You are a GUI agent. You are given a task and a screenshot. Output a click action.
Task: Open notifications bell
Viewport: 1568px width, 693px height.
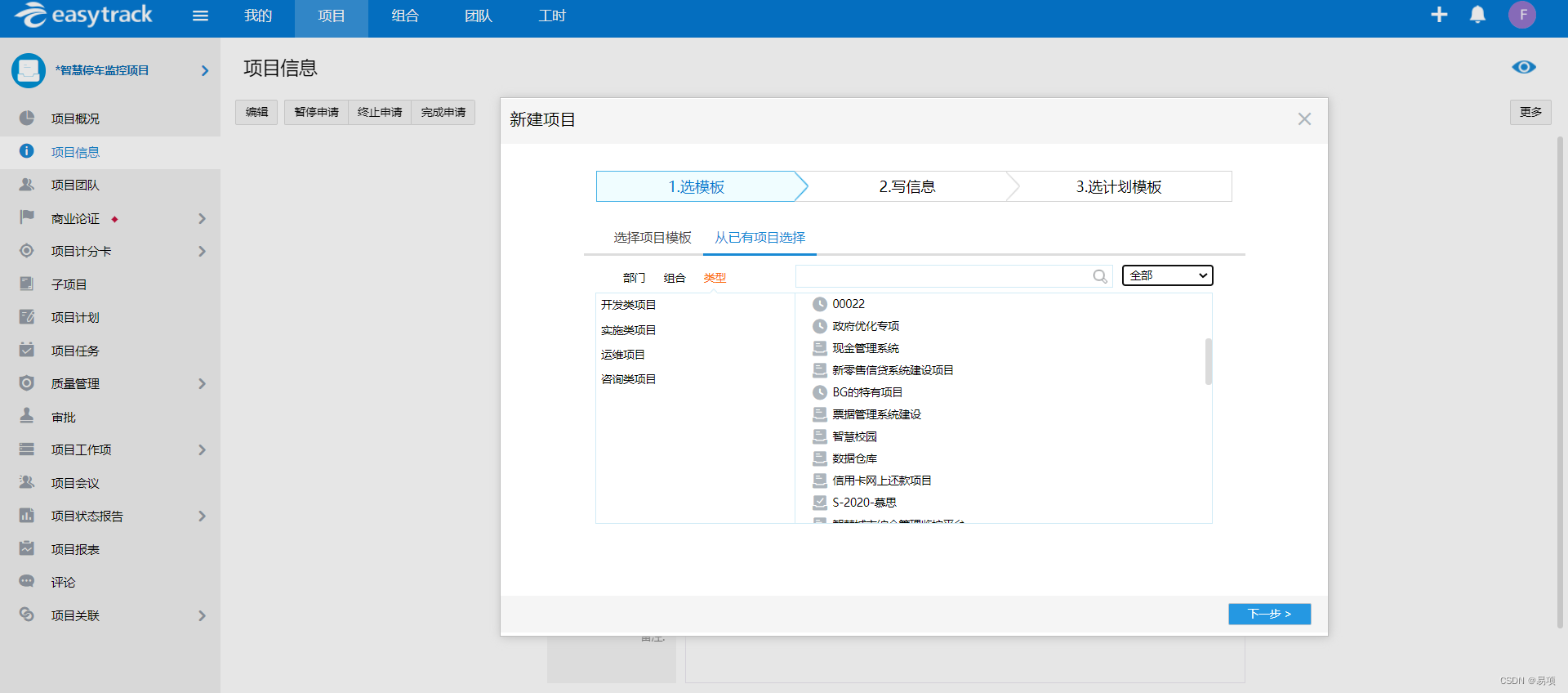coord(1477,15)
